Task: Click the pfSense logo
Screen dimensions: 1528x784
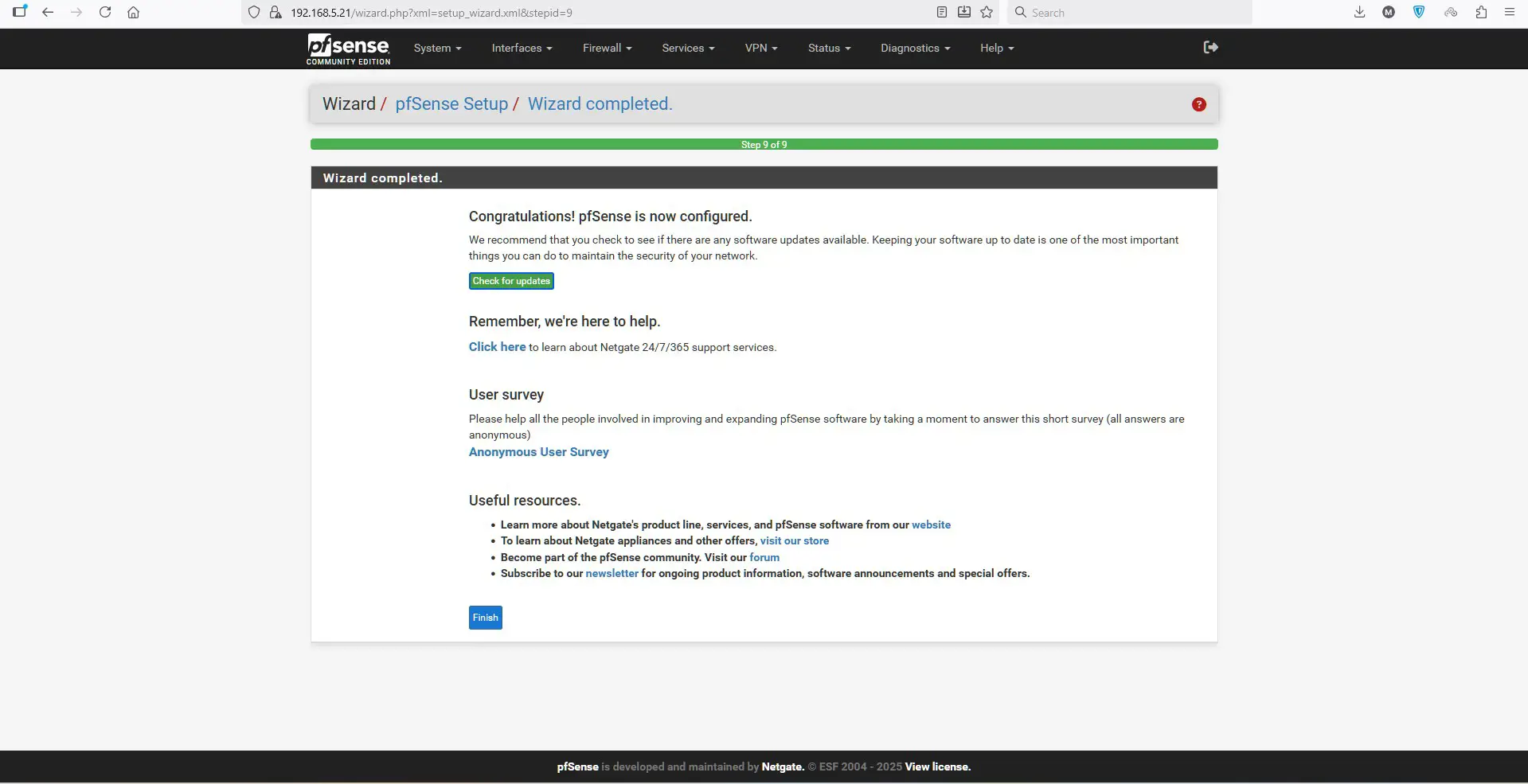Action: click(348, 49)
